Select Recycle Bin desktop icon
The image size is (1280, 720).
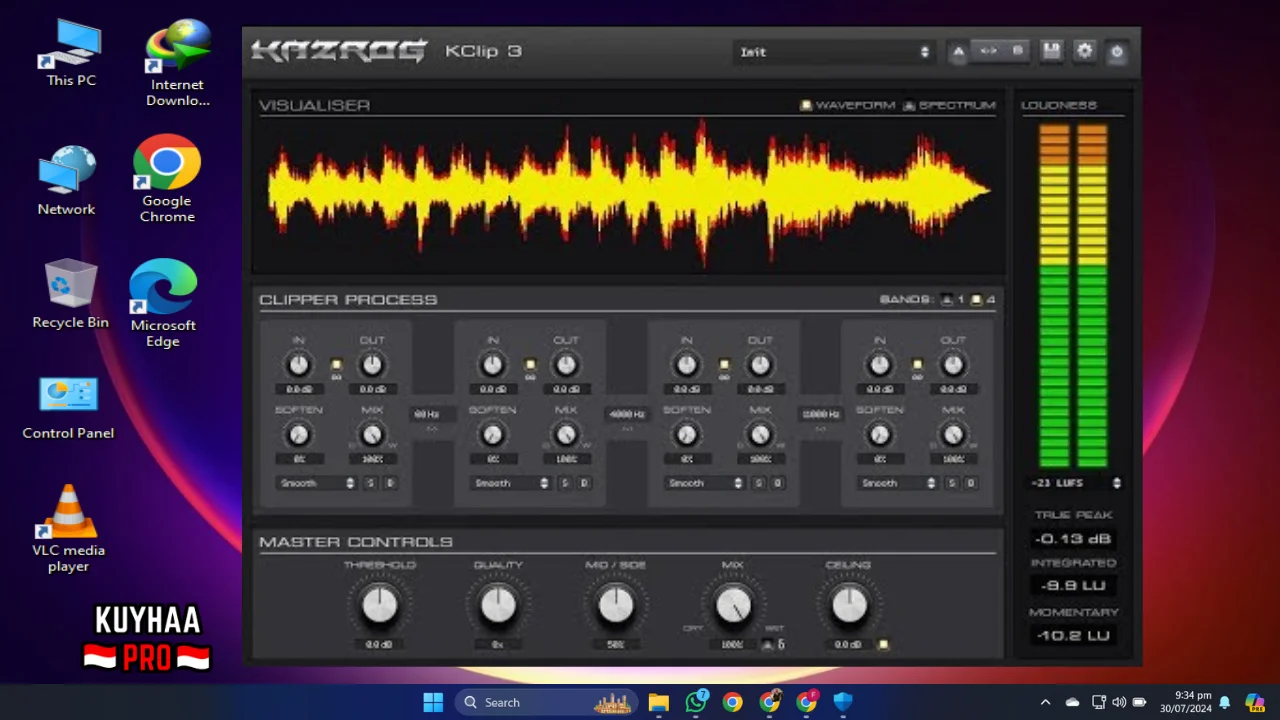pos(70,294)
